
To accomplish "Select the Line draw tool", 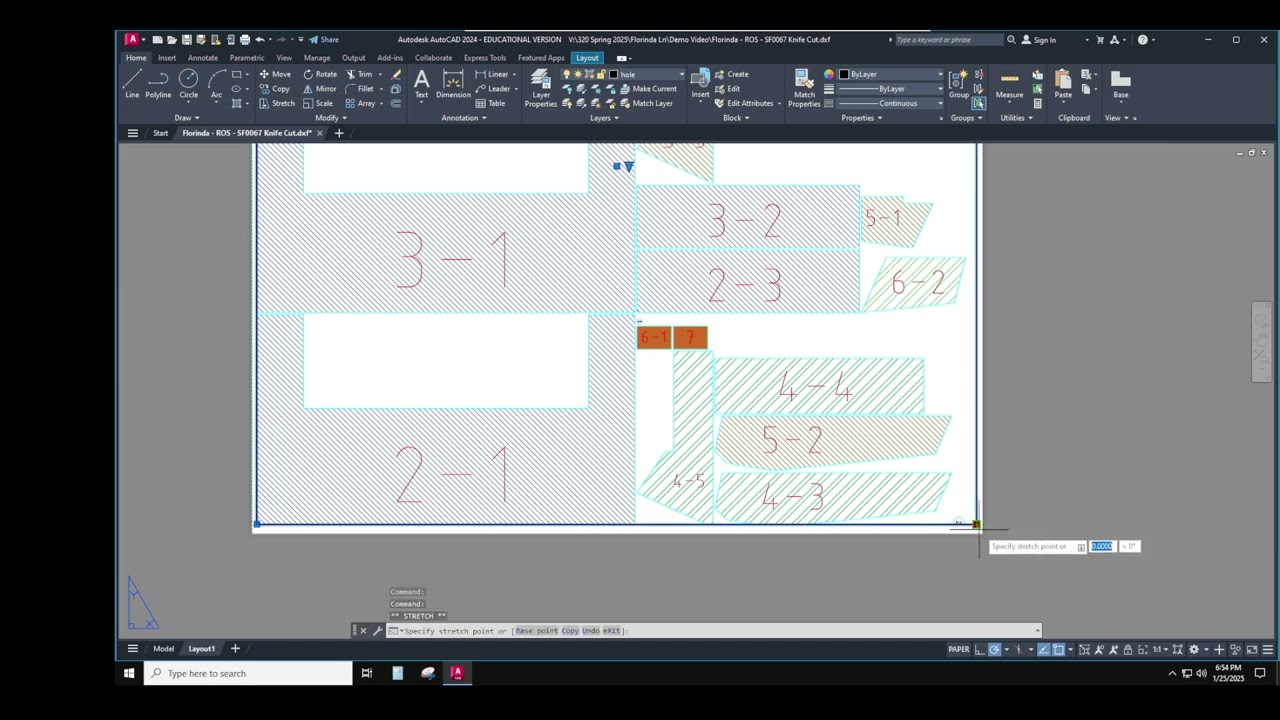I will coord(132,83).
